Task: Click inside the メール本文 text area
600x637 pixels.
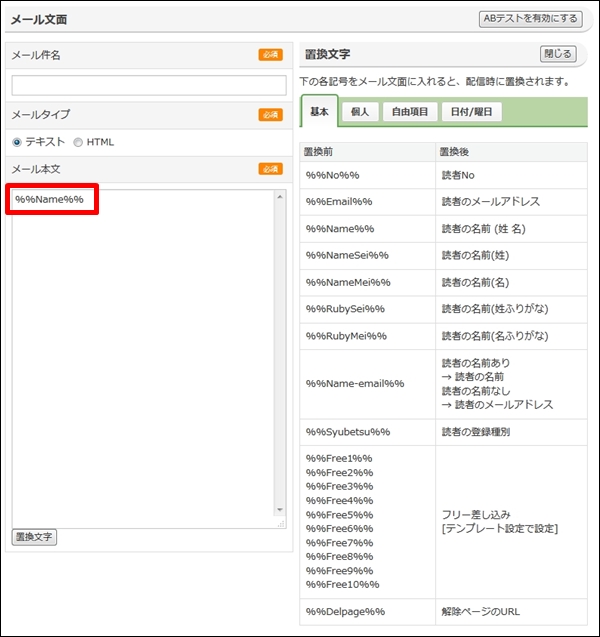Action: tap(143, 359)
